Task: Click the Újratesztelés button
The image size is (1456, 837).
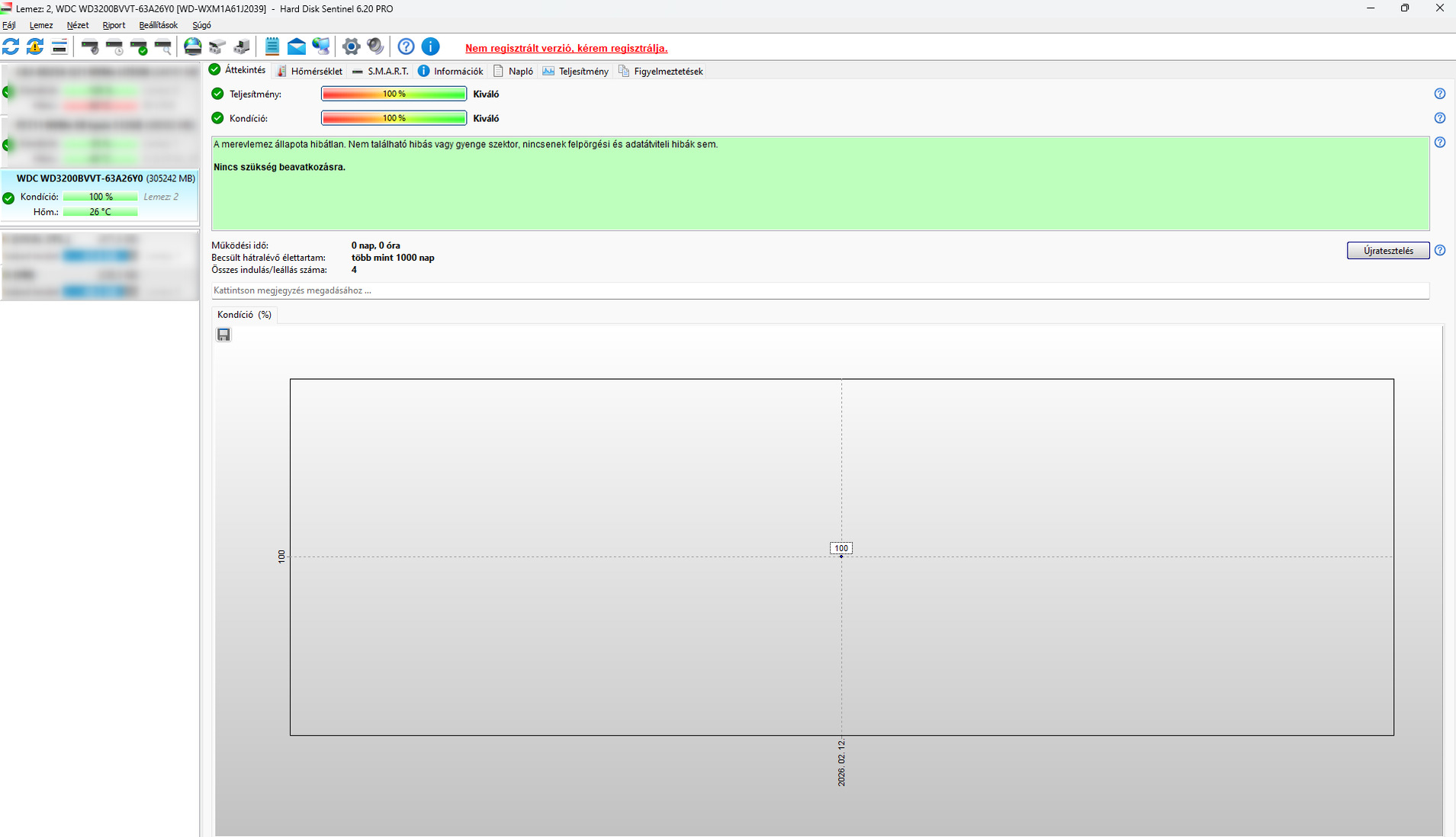Action: 1388,250
